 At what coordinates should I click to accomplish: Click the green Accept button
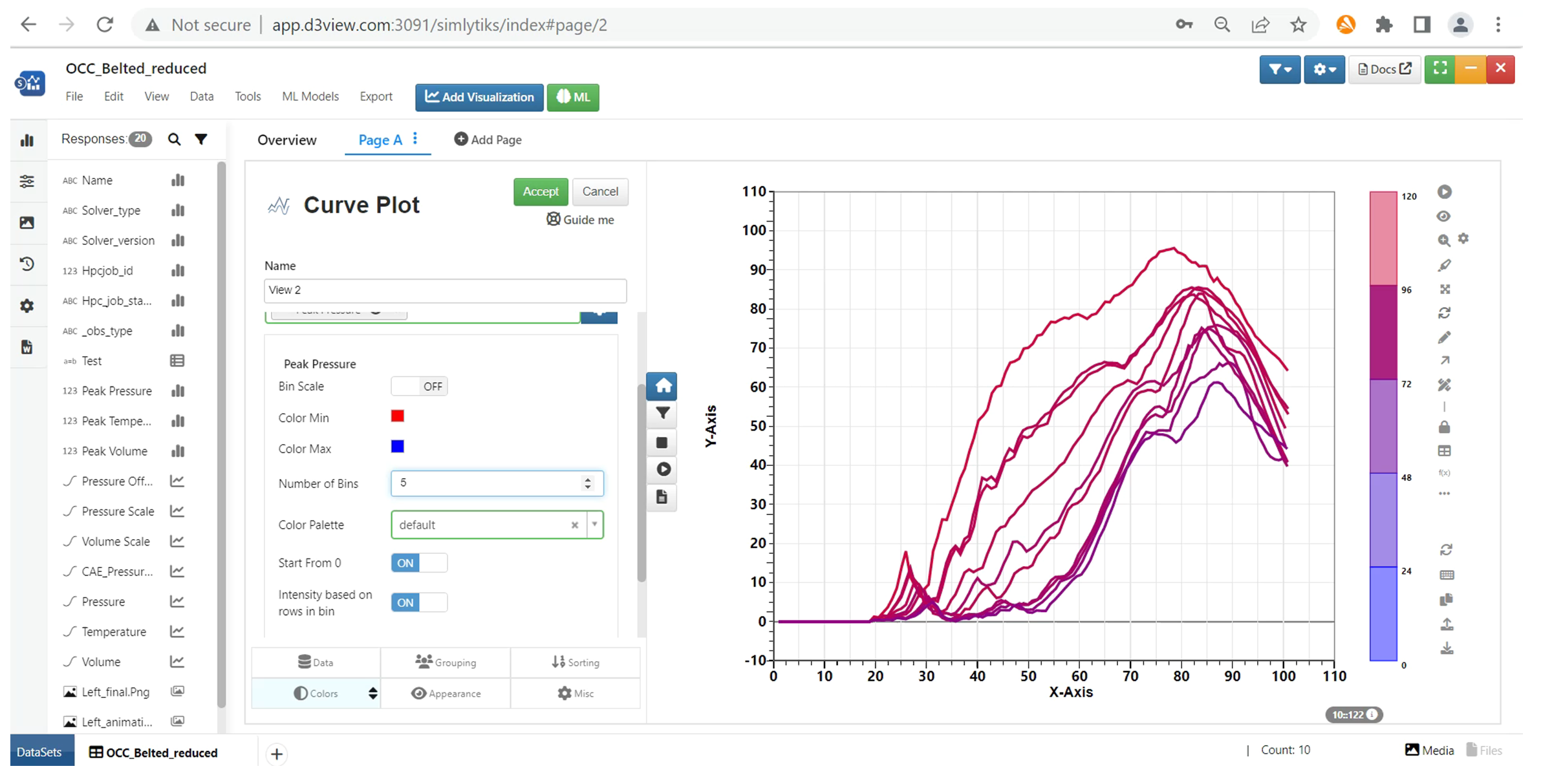(x=541, y=192)
